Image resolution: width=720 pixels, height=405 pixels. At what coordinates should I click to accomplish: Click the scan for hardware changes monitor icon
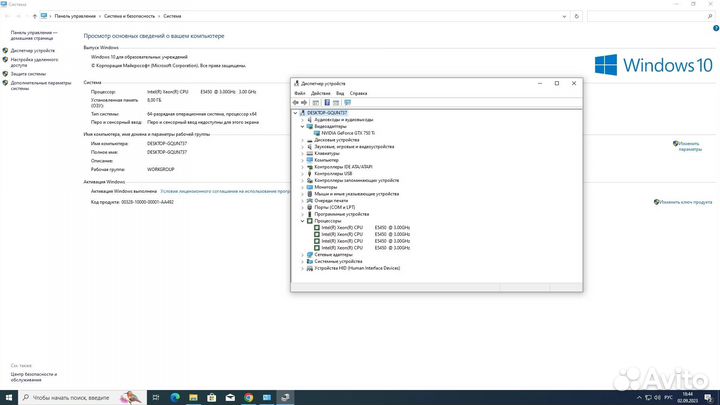(348, 102)
